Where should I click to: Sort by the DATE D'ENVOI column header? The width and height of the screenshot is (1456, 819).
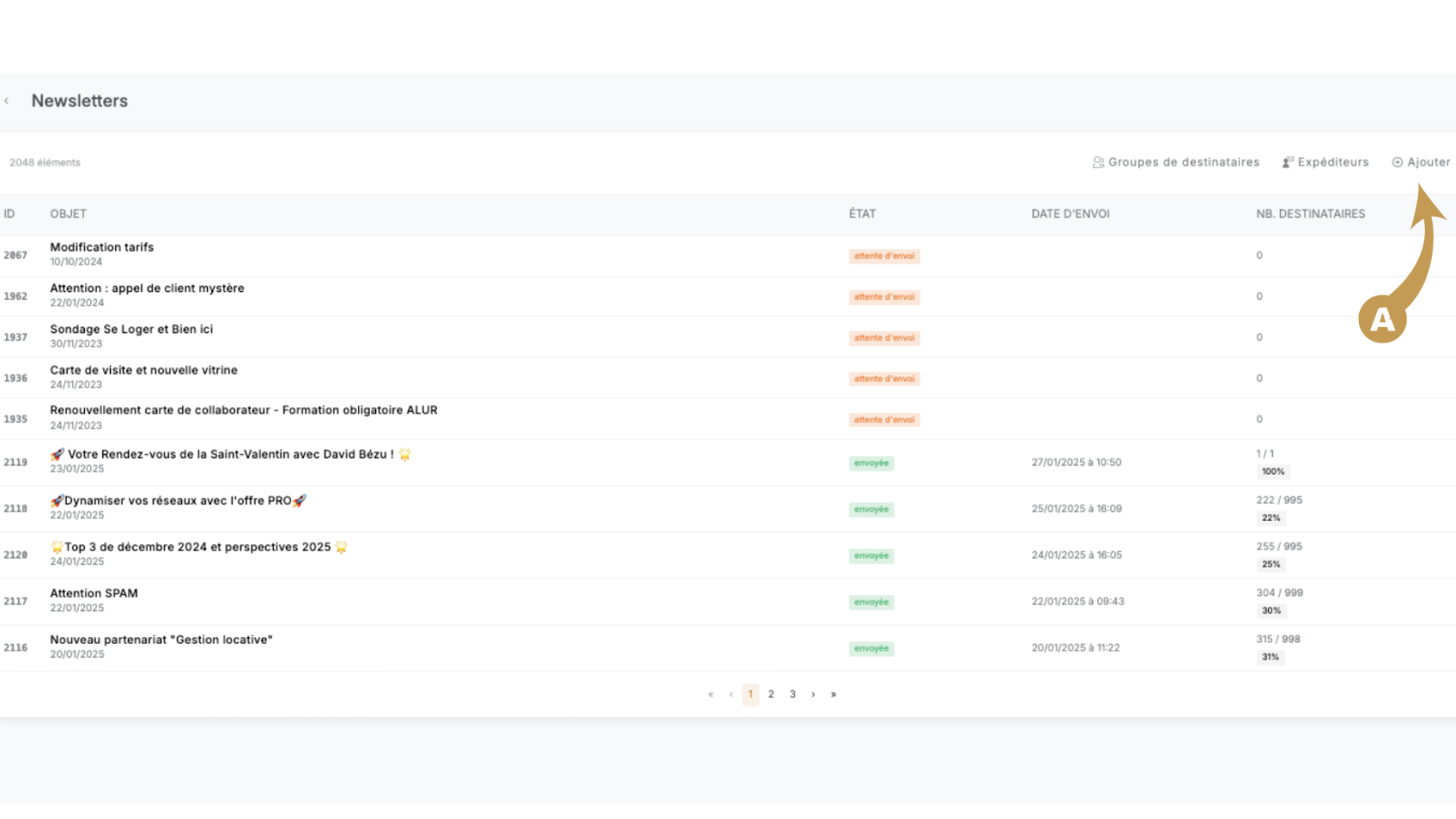pos(1070,214)
